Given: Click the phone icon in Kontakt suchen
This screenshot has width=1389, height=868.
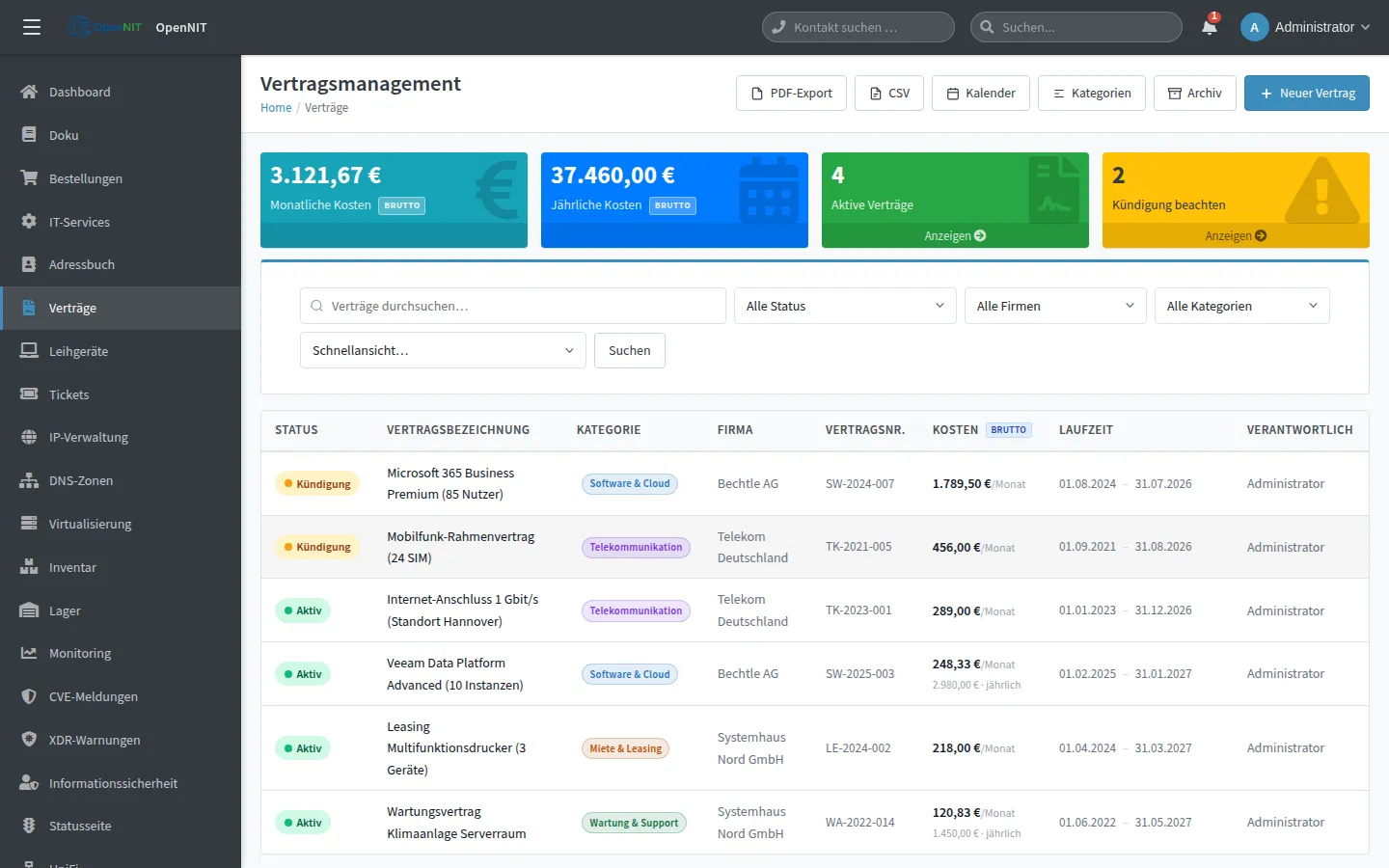Looking at the screenshot, I should 778,27.
